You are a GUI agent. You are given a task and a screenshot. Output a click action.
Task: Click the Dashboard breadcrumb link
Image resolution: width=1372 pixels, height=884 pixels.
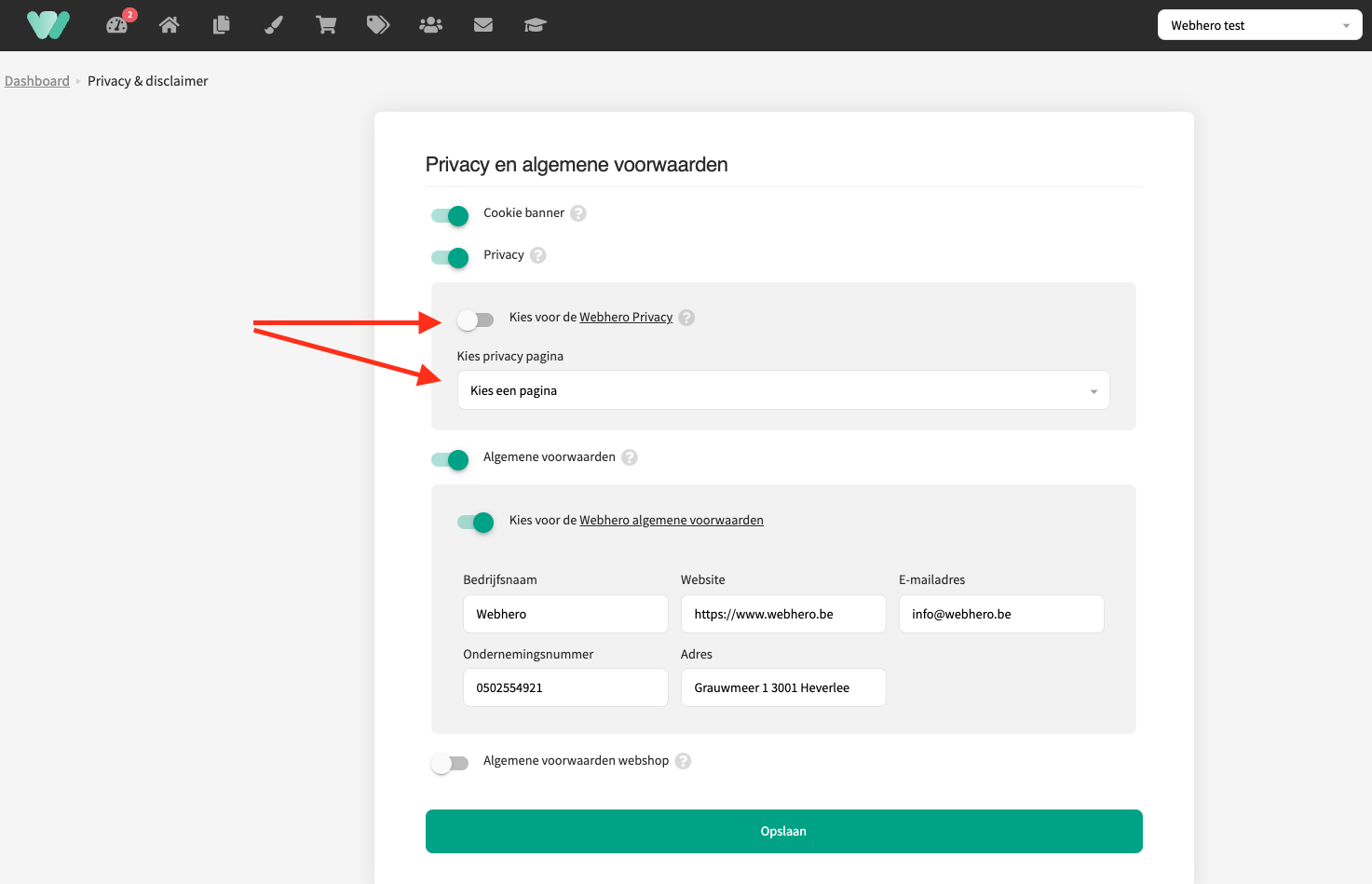click(37, 81)
